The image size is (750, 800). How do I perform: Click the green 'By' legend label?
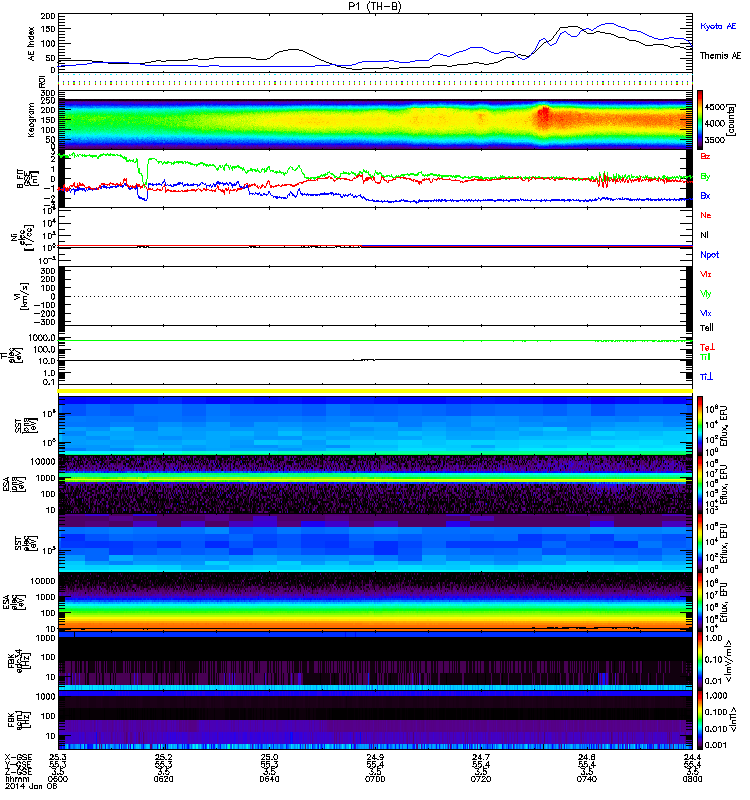pyautogui.click(x=705, y=177)
